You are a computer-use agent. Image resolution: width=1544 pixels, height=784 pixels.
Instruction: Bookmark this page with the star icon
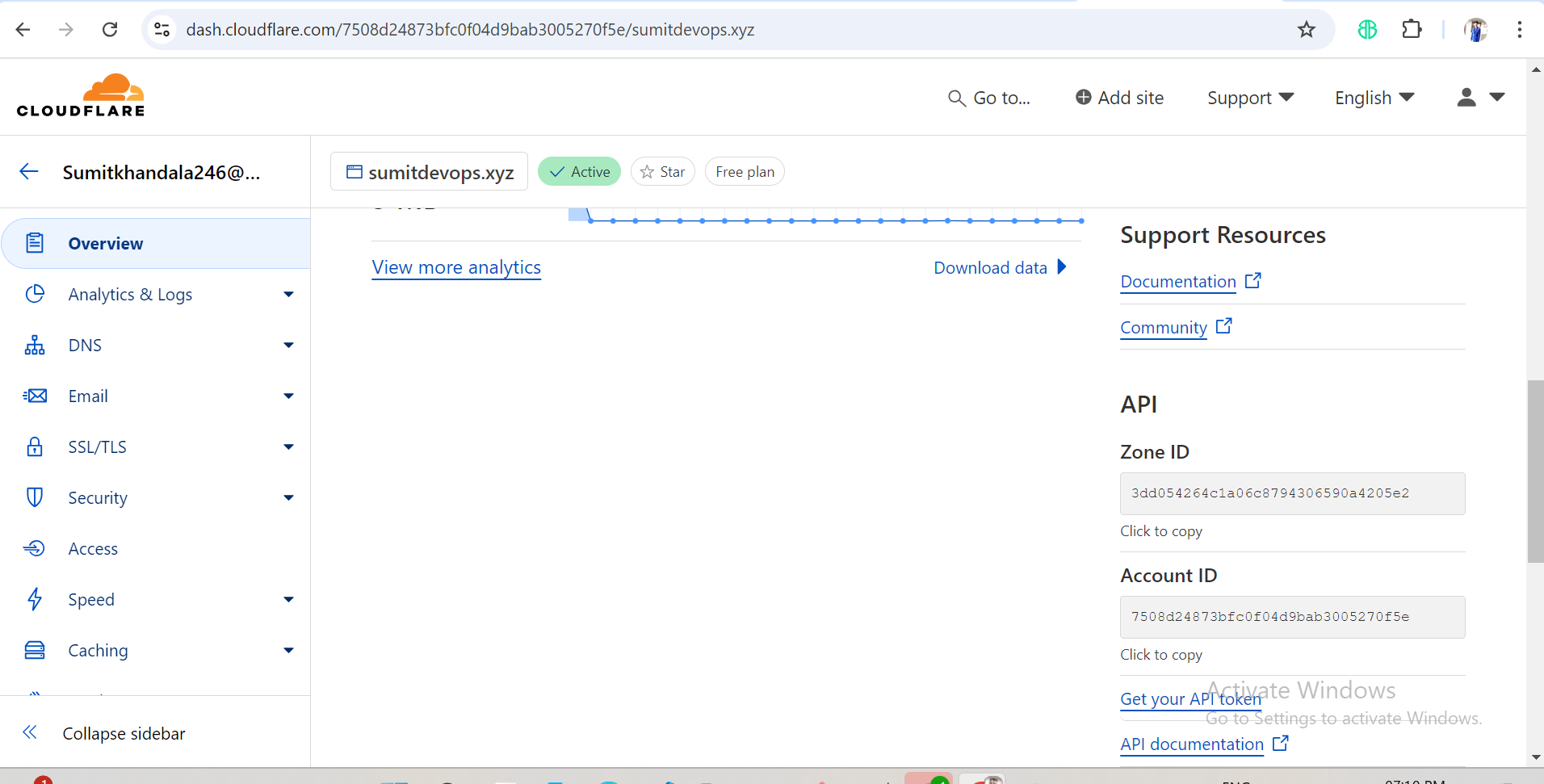(1307, 30)
